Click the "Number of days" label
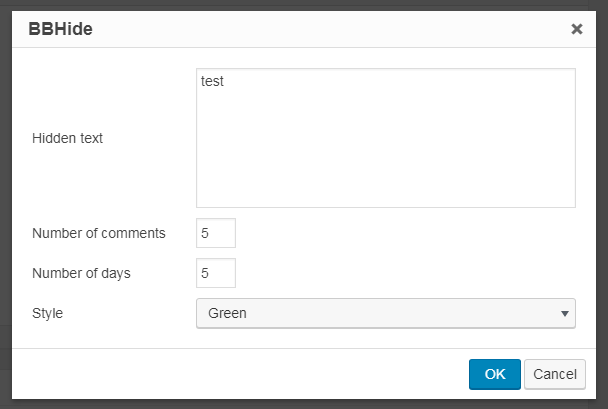Viewport: 608px width, 409px height. (81, 273)
